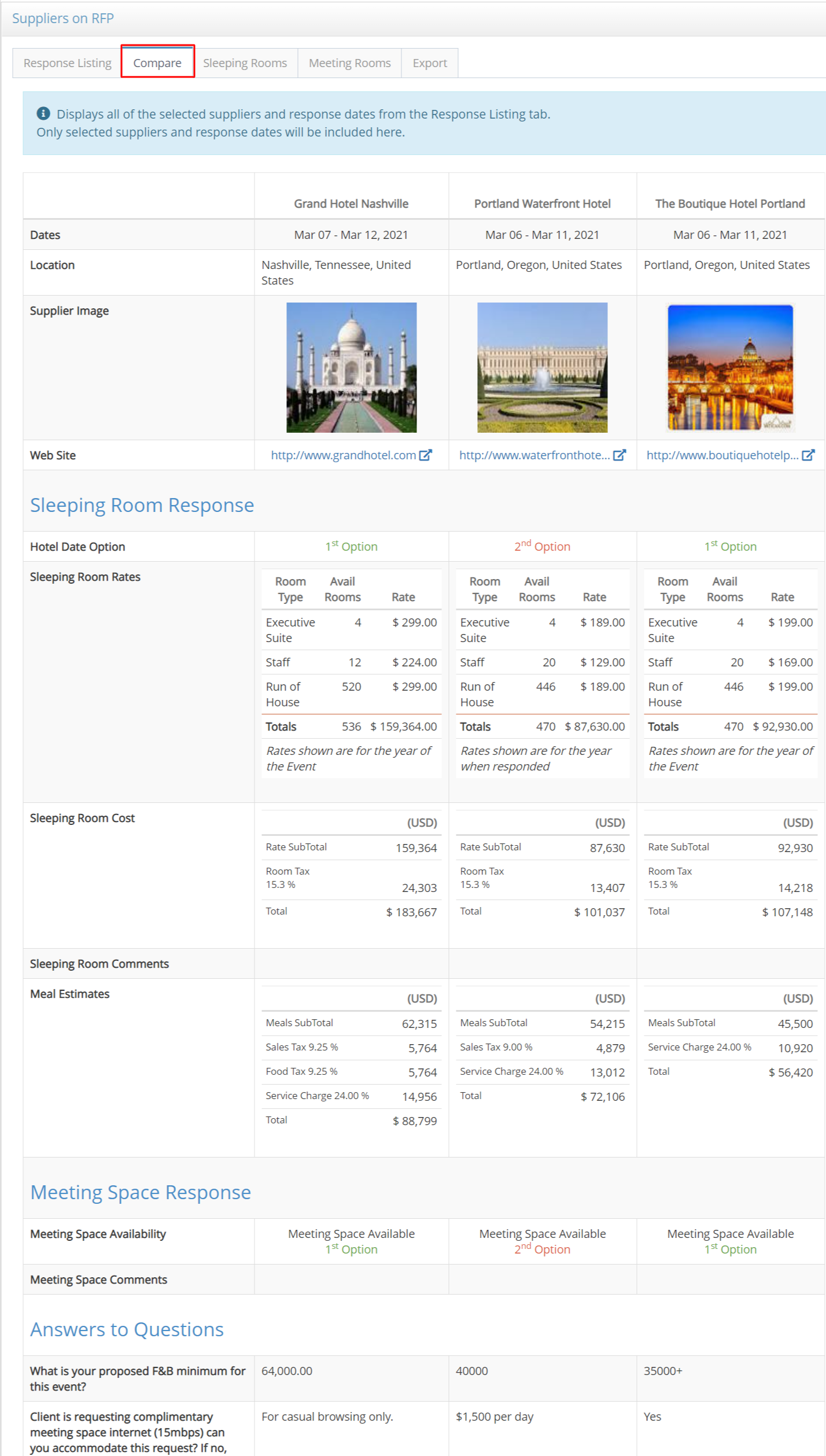Click external link icon beside boutique hotel URL
Viewport: 826px width, 1456px height.
[808, 455]
